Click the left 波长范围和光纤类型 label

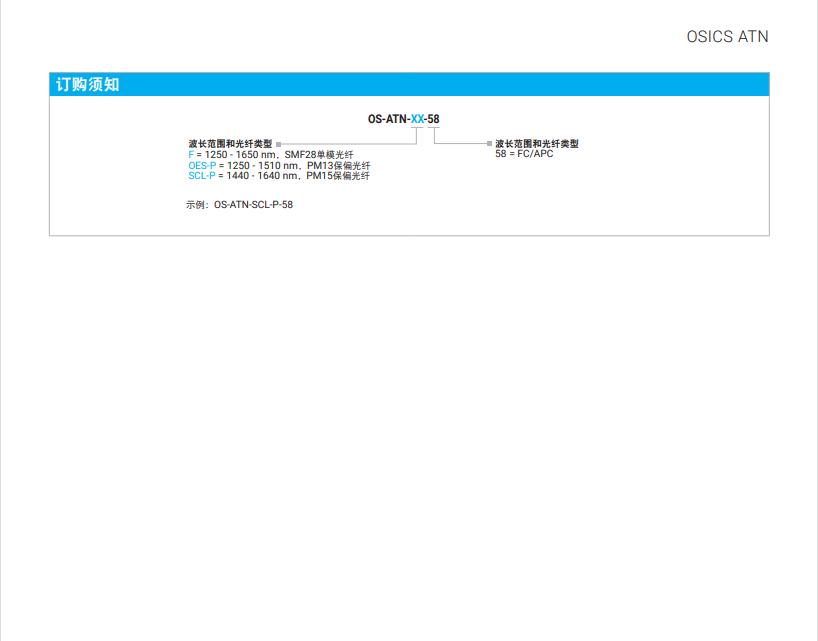230,143
